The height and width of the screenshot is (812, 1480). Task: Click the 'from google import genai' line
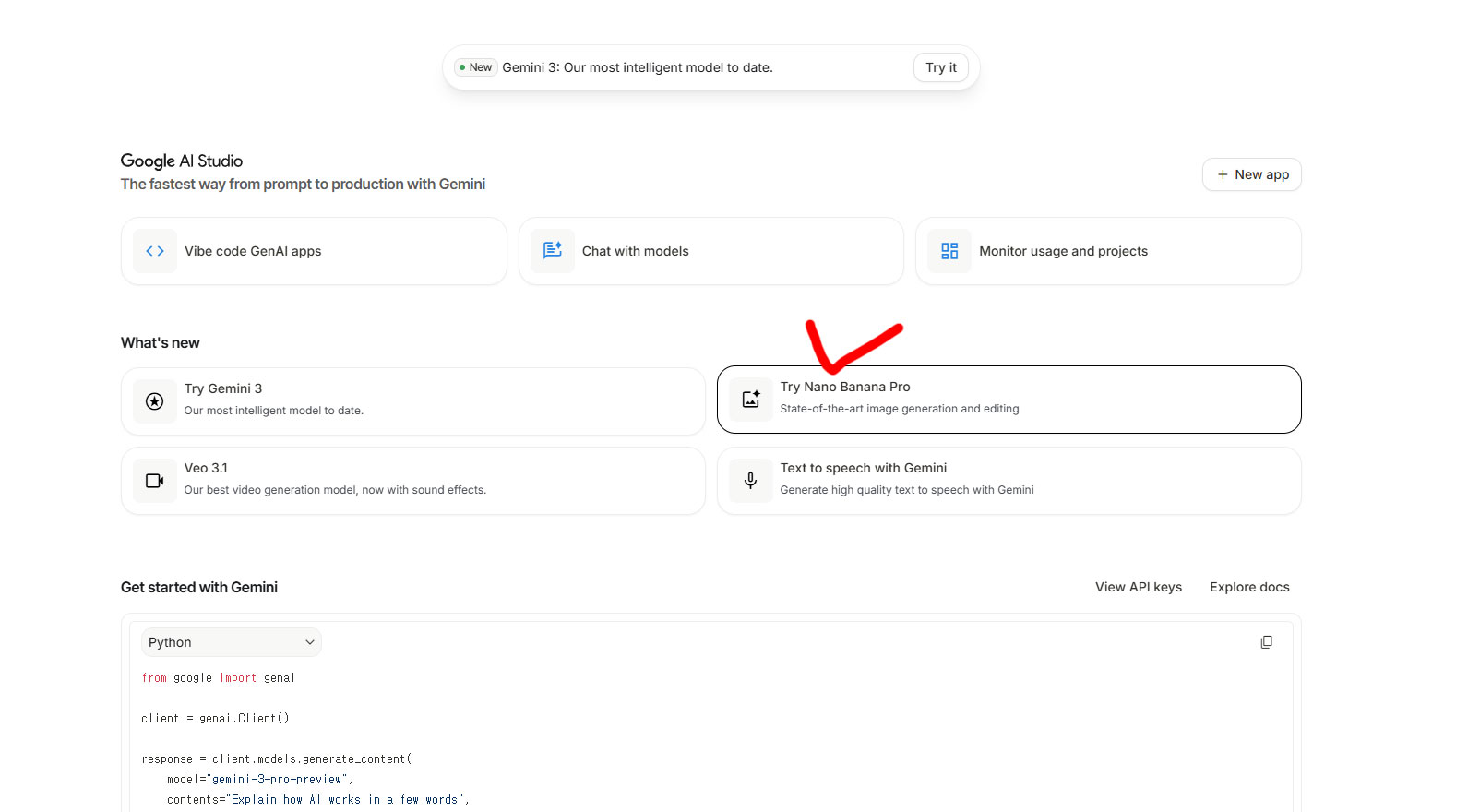(218, 677)
